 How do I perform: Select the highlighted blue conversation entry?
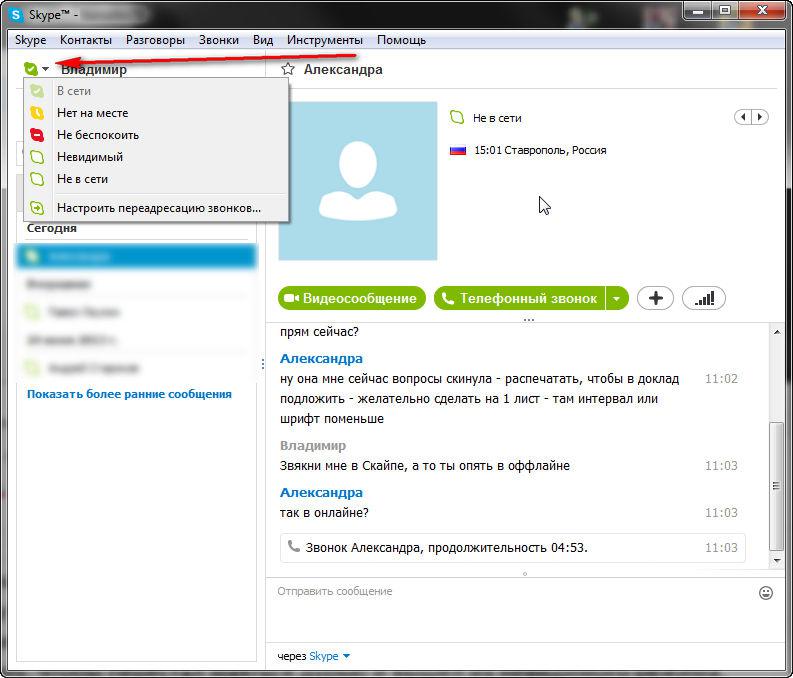(137, 256)
